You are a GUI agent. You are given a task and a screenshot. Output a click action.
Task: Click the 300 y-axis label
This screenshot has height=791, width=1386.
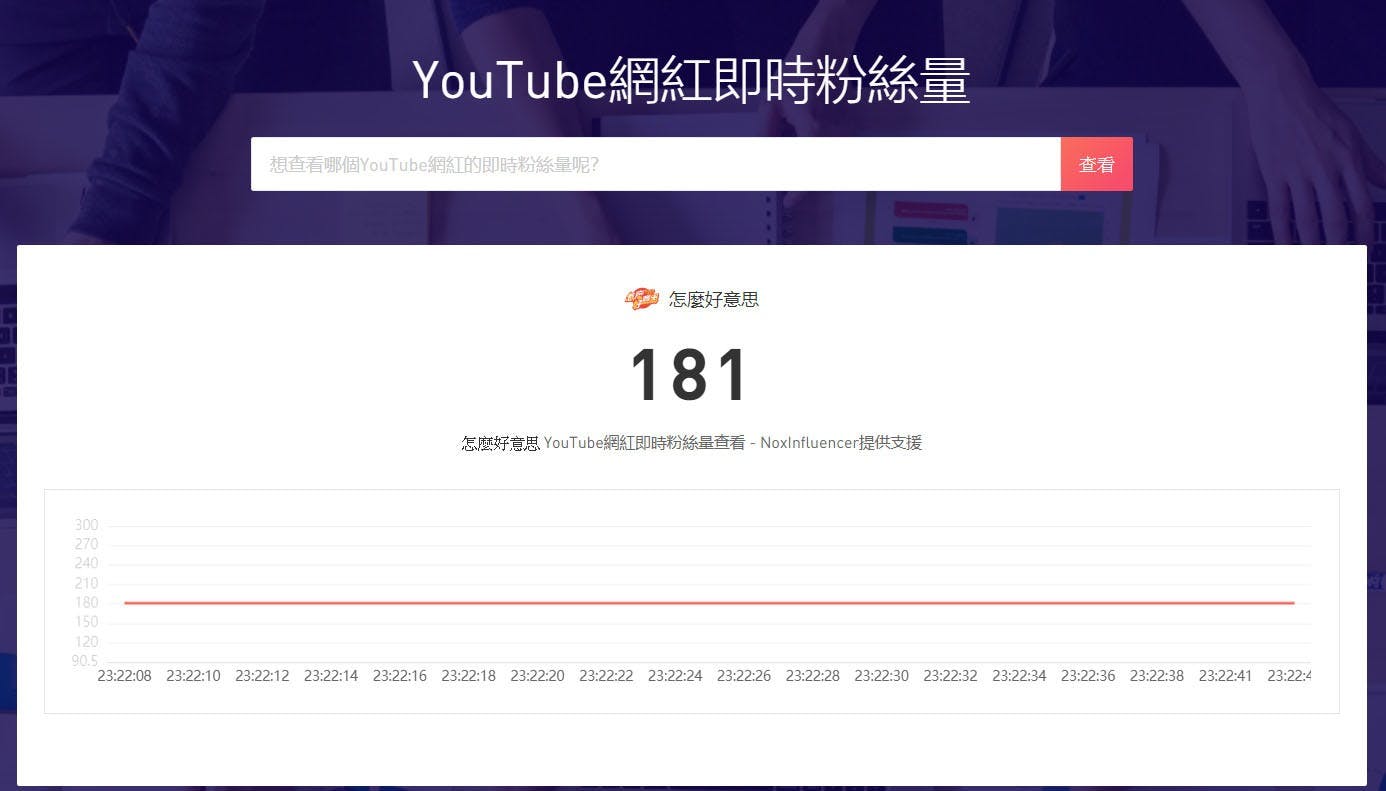86,525
